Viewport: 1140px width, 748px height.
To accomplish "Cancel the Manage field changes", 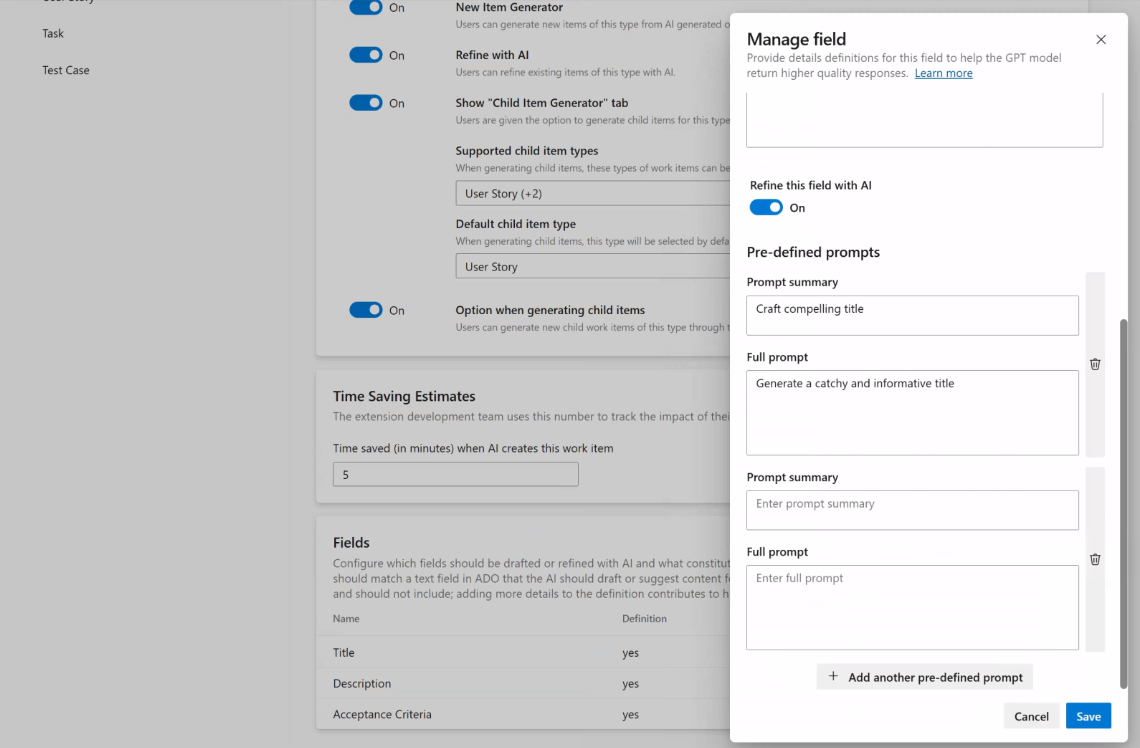I will 1031,716.
